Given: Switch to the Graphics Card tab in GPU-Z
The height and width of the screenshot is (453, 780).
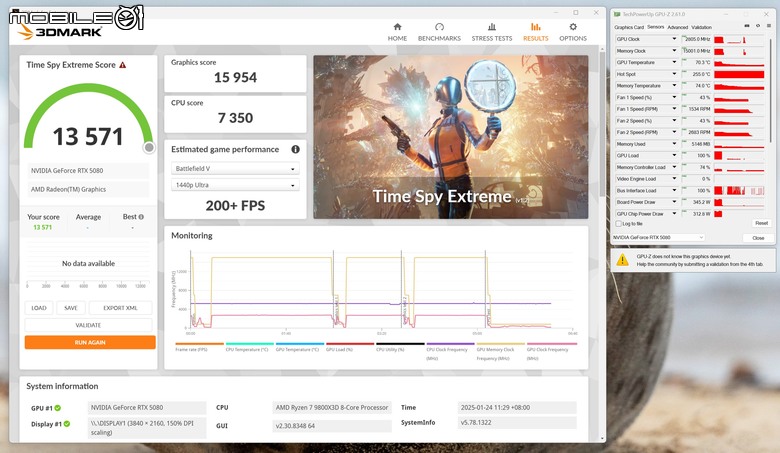Looking at the screenshot, I should click(x=629, y=27).
